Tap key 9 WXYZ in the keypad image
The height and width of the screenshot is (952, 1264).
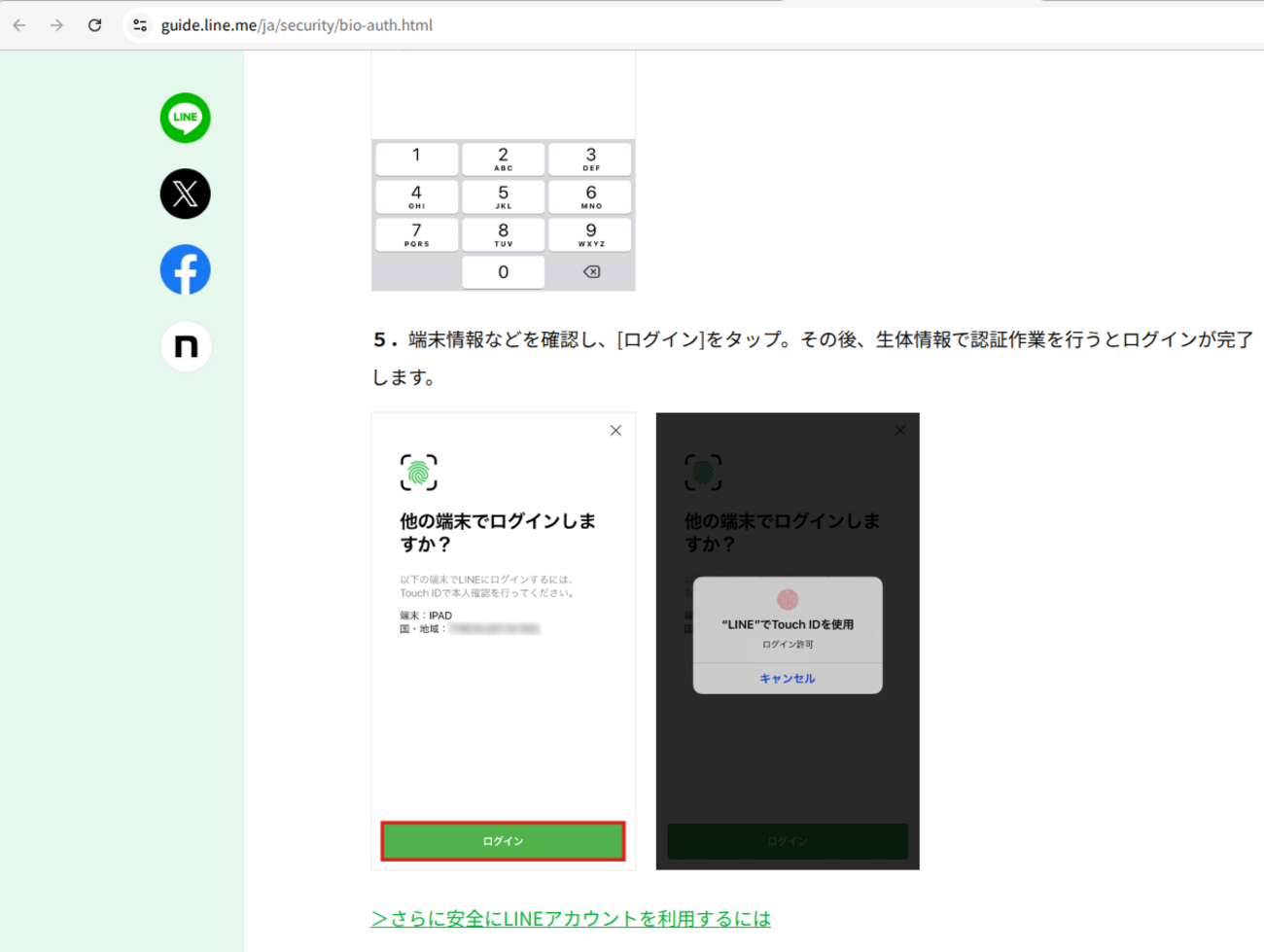tap(590, 234)
